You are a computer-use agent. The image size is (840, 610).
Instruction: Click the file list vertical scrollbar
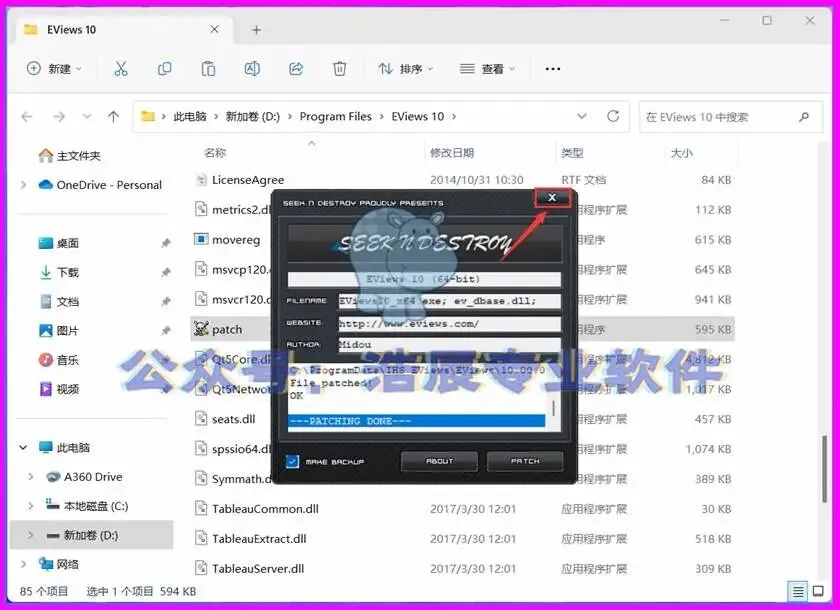pyautogui.click(x=825, y=469)
